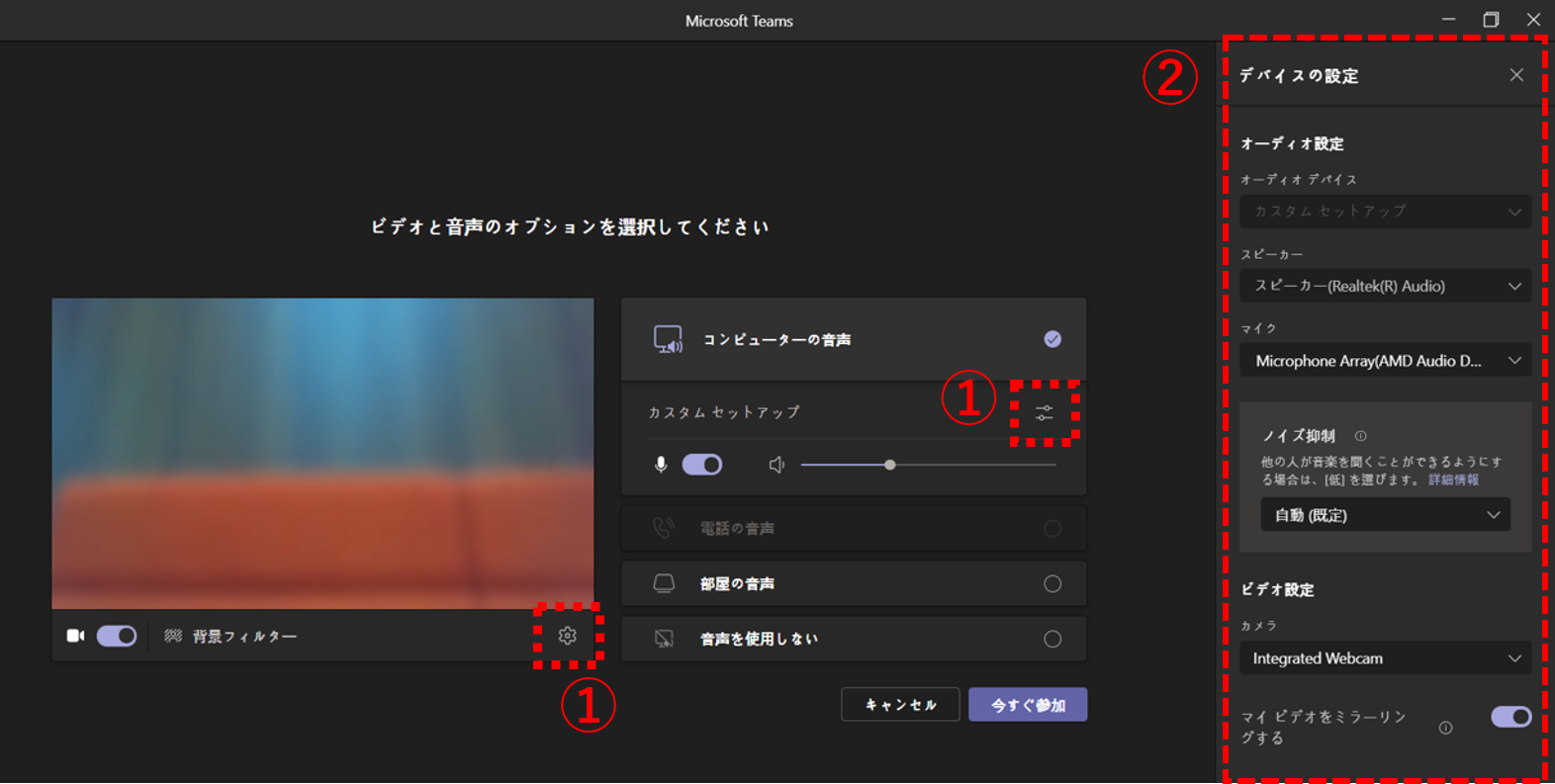Screen dimensions: 1555x784
Task: Click the phone audio handset icon
Action: (664, 528)
